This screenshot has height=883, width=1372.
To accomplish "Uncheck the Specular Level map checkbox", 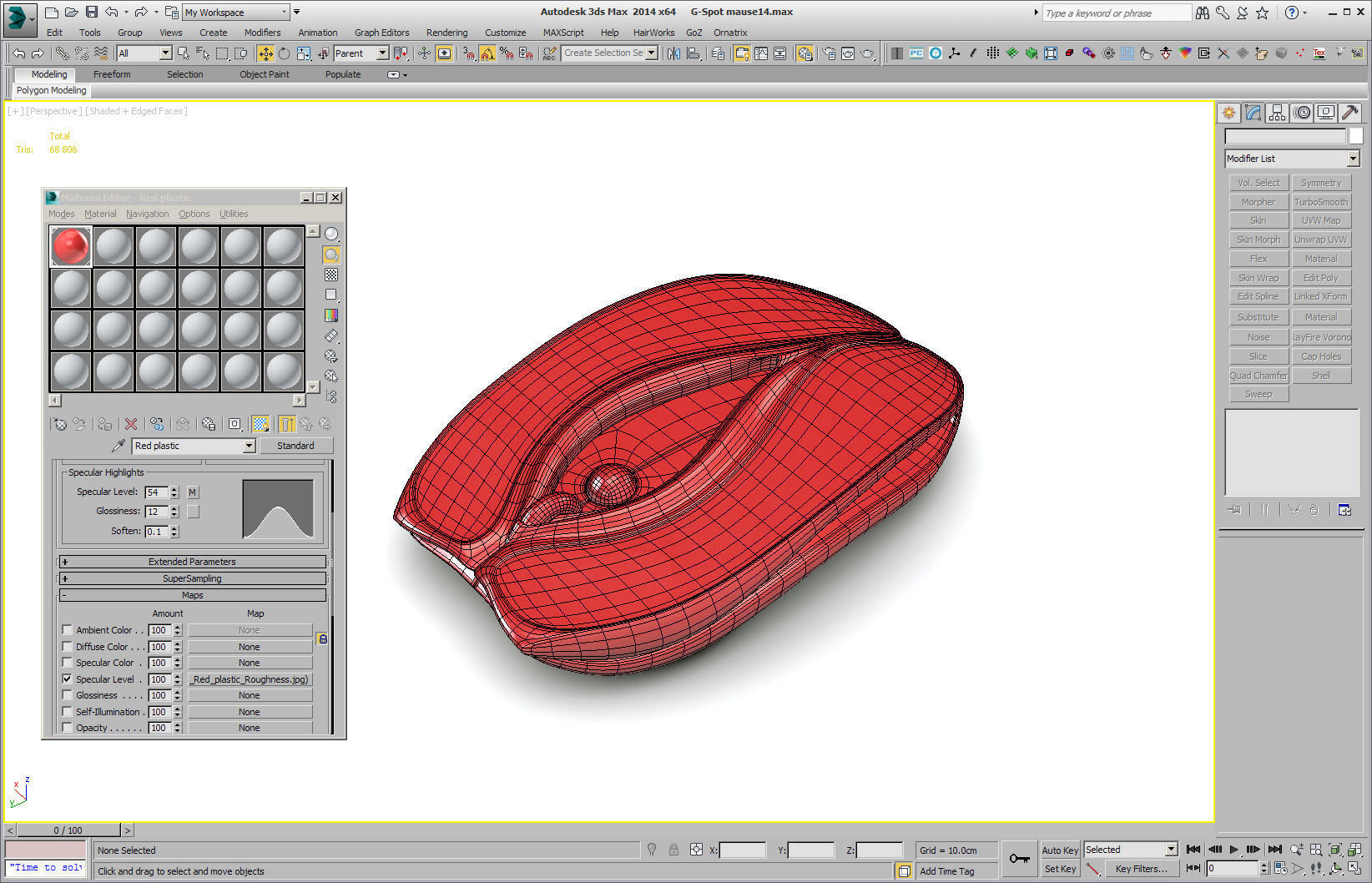I will (67, 679).
